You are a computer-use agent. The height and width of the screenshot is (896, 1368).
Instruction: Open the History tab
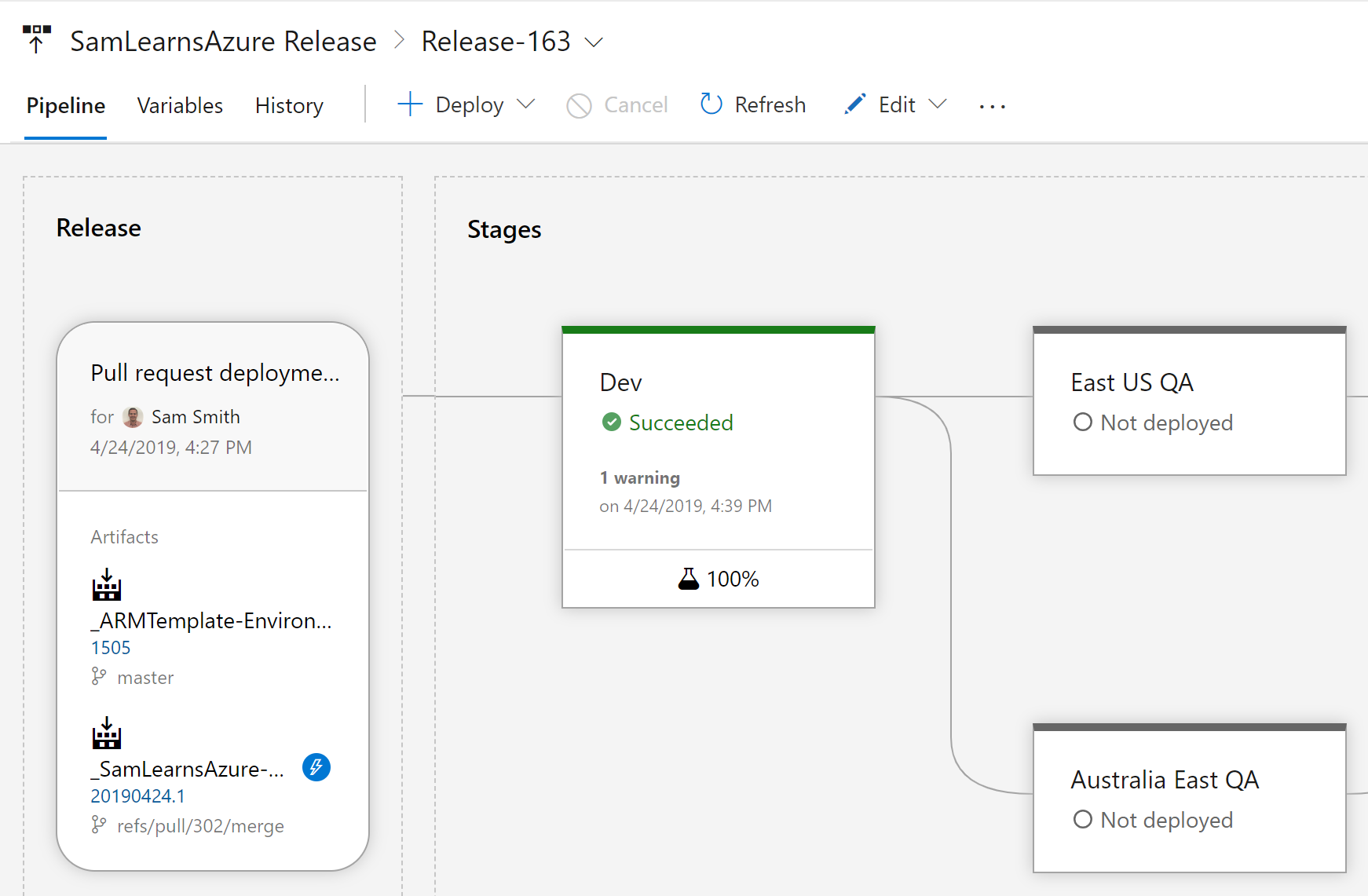pos(289,105)
